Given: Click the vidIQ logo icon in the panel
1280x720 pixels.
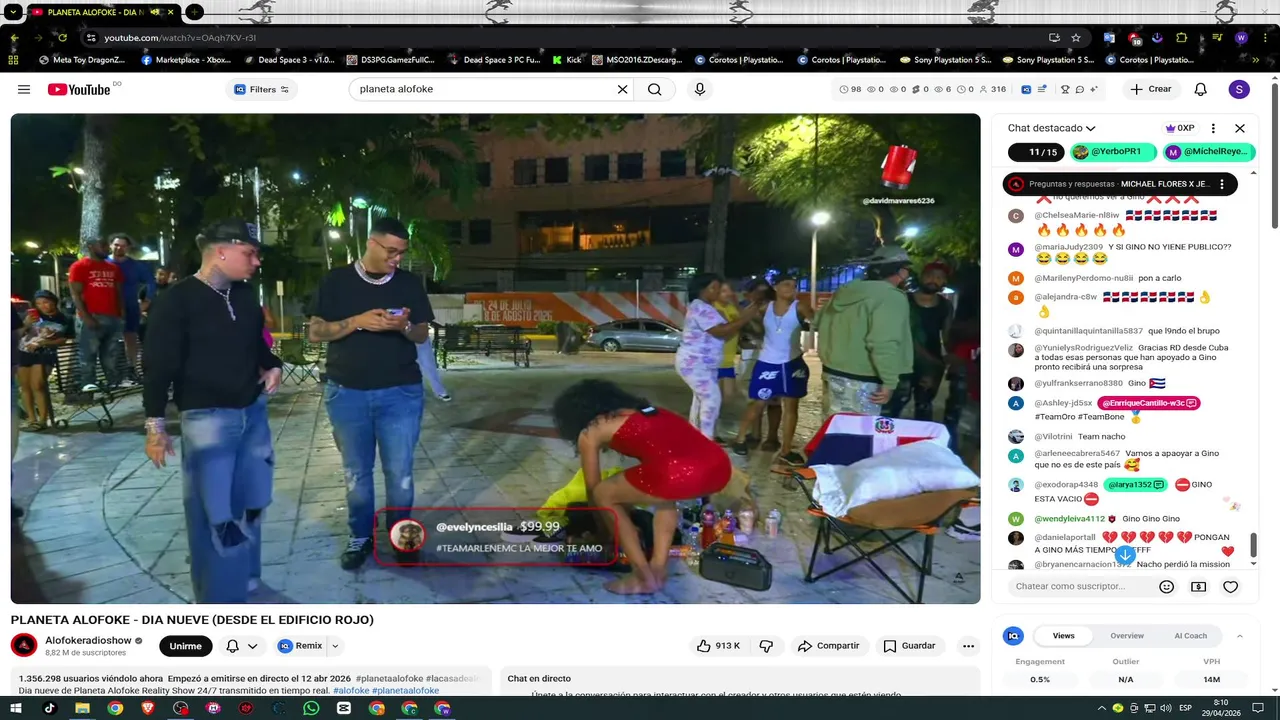Looking at the screenshot, I should (x=1013, y=636).
